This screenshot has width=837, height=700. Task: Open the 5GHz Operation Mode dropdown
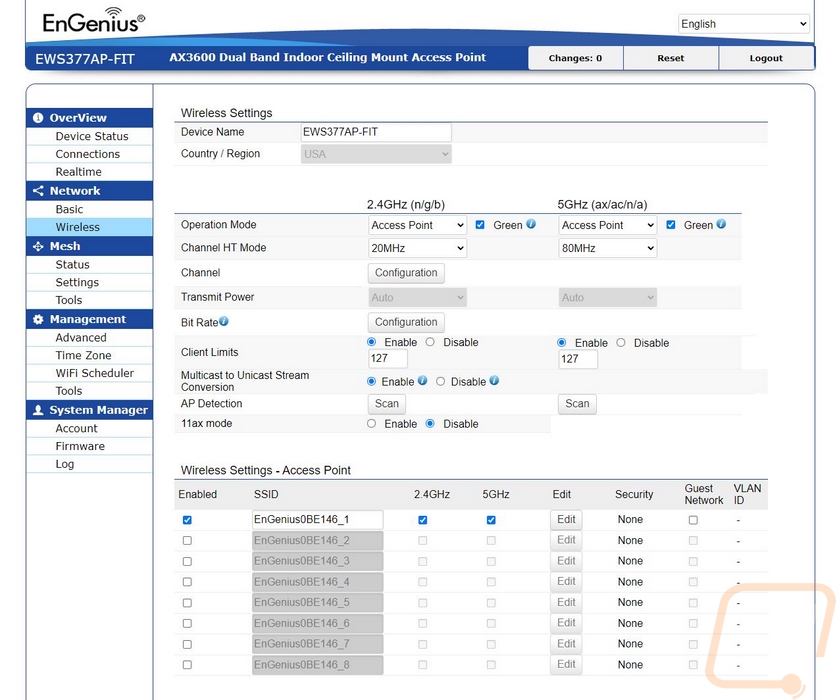click(x=607, y=225)
